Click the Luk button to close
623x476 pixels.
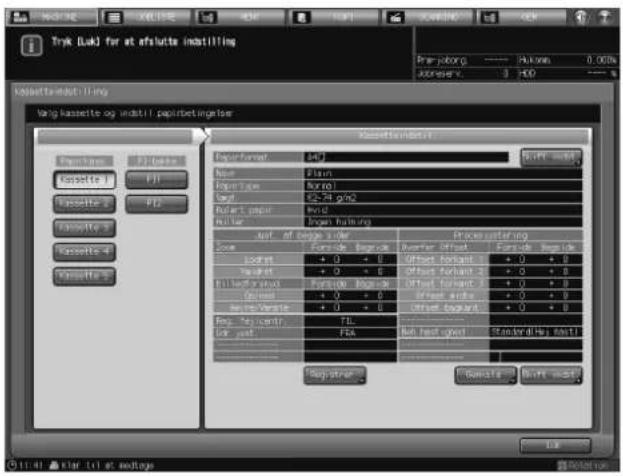click(x=555, y=445)
